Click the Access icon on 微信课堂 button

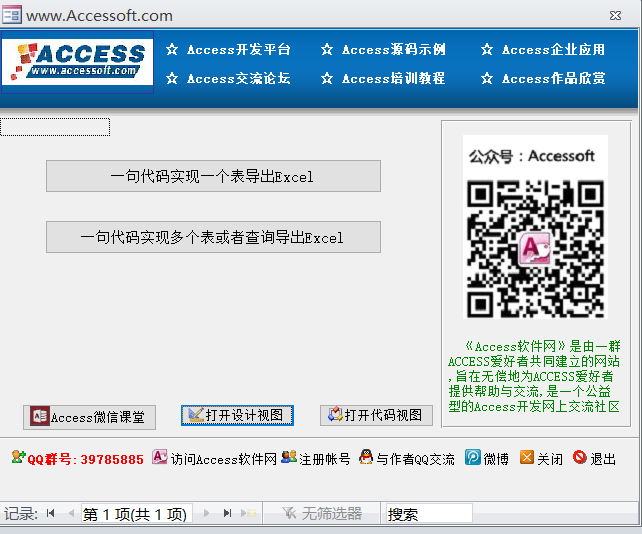pos(40,416)
